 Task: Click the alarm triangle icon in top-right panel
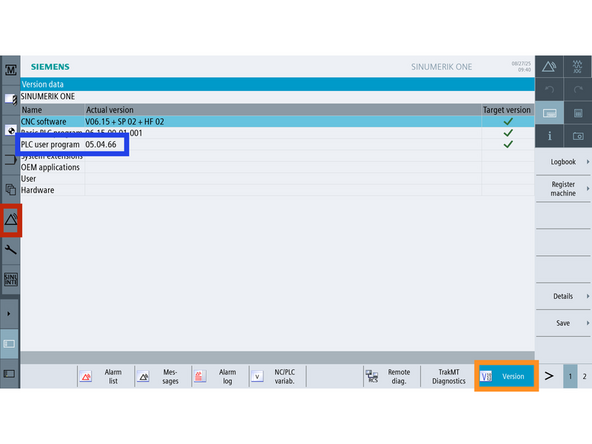point(549,67)
